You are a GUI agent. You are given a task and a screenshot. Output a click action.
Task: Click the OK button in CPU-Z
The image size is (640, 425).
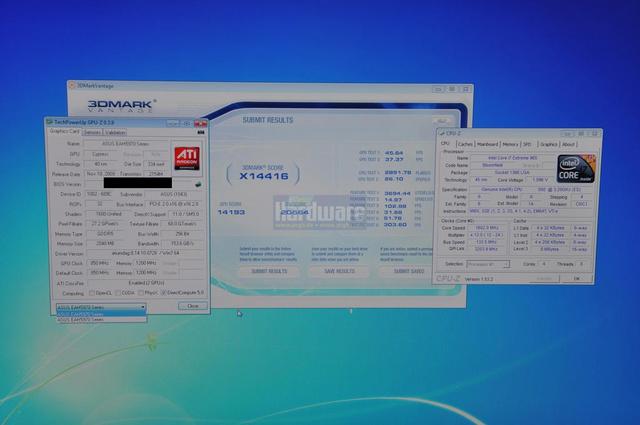tap(577, 278)
